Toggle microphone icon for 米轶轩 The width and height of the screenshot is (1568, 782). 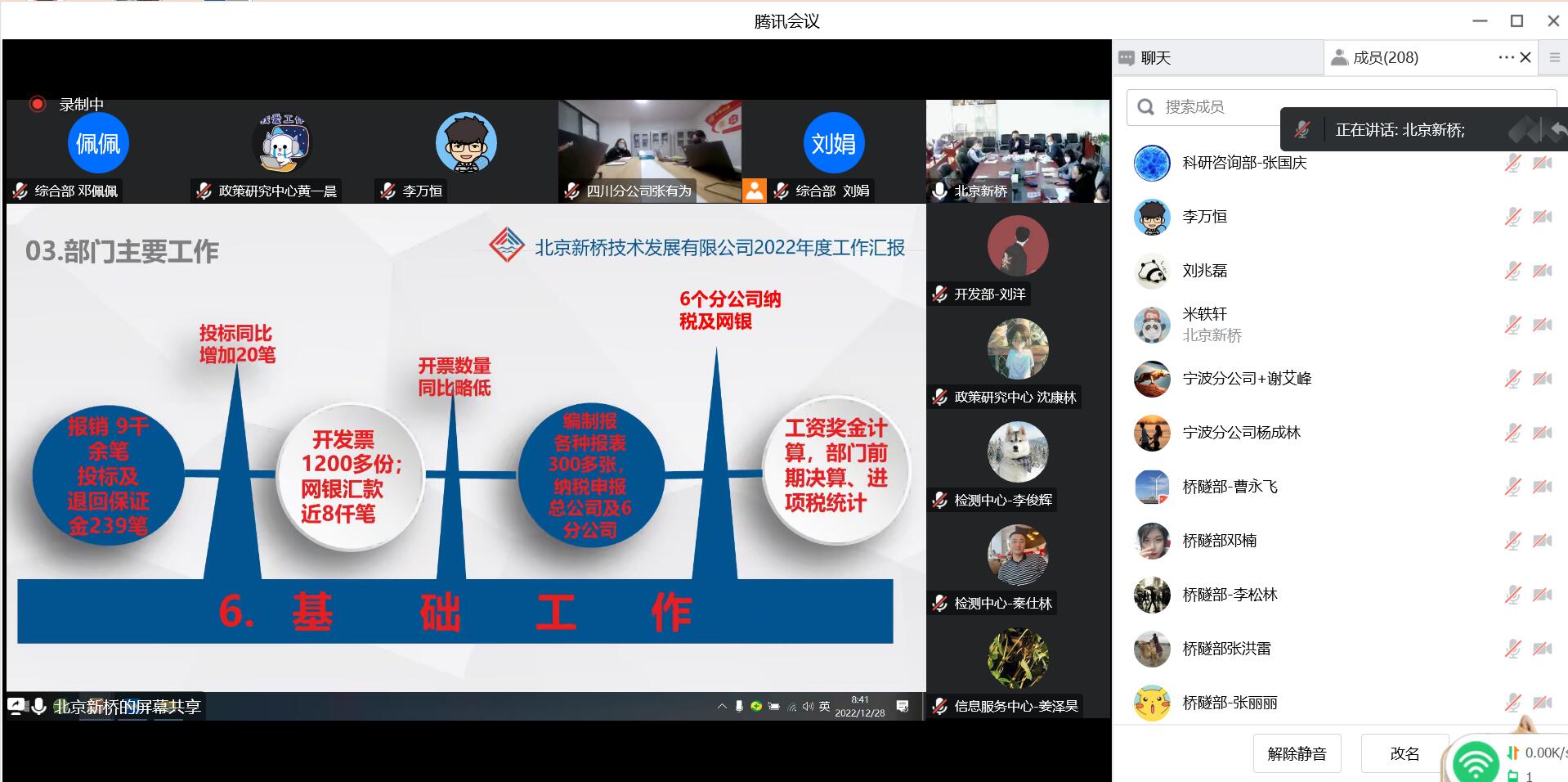click(1512, 325)
